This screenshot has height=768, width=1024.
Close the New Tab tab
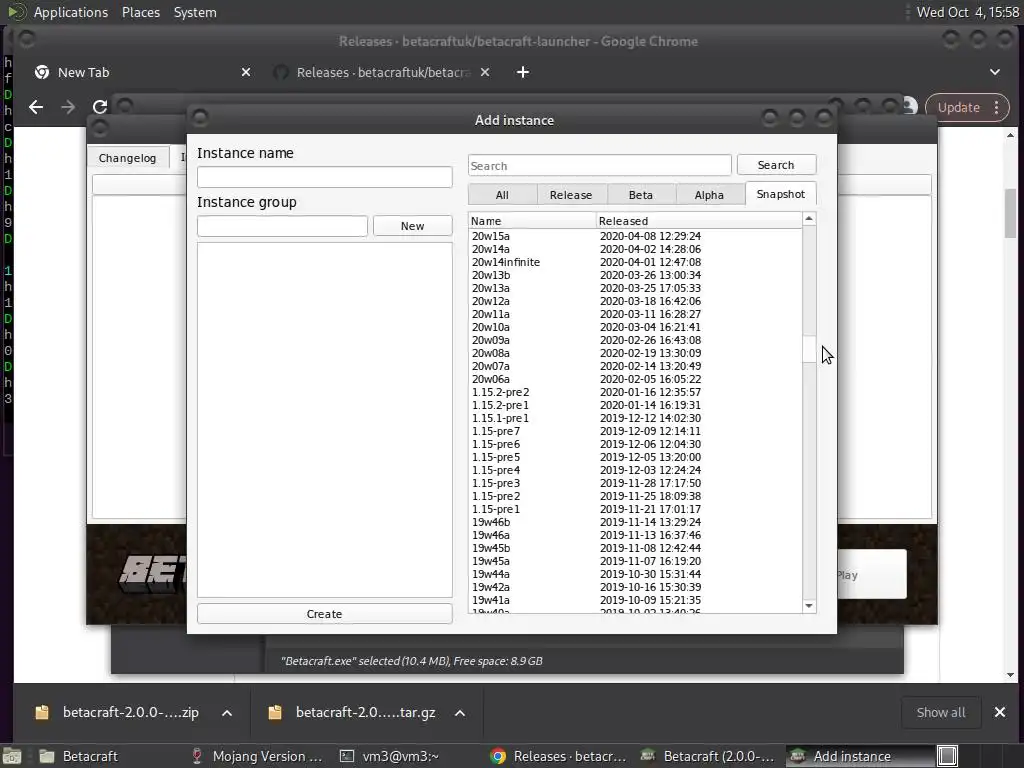[246, 72]
